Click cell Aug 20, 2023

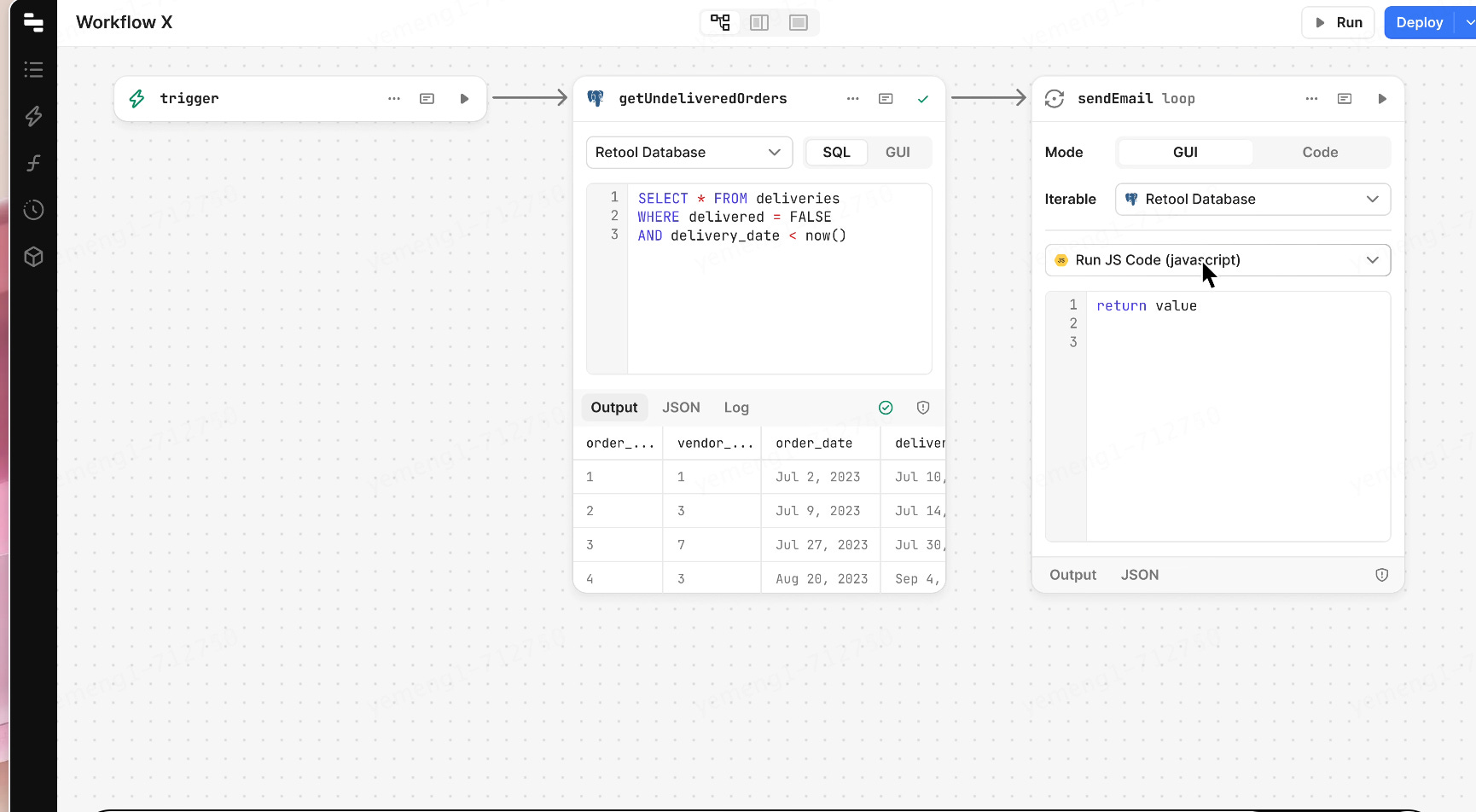(821, 579)
